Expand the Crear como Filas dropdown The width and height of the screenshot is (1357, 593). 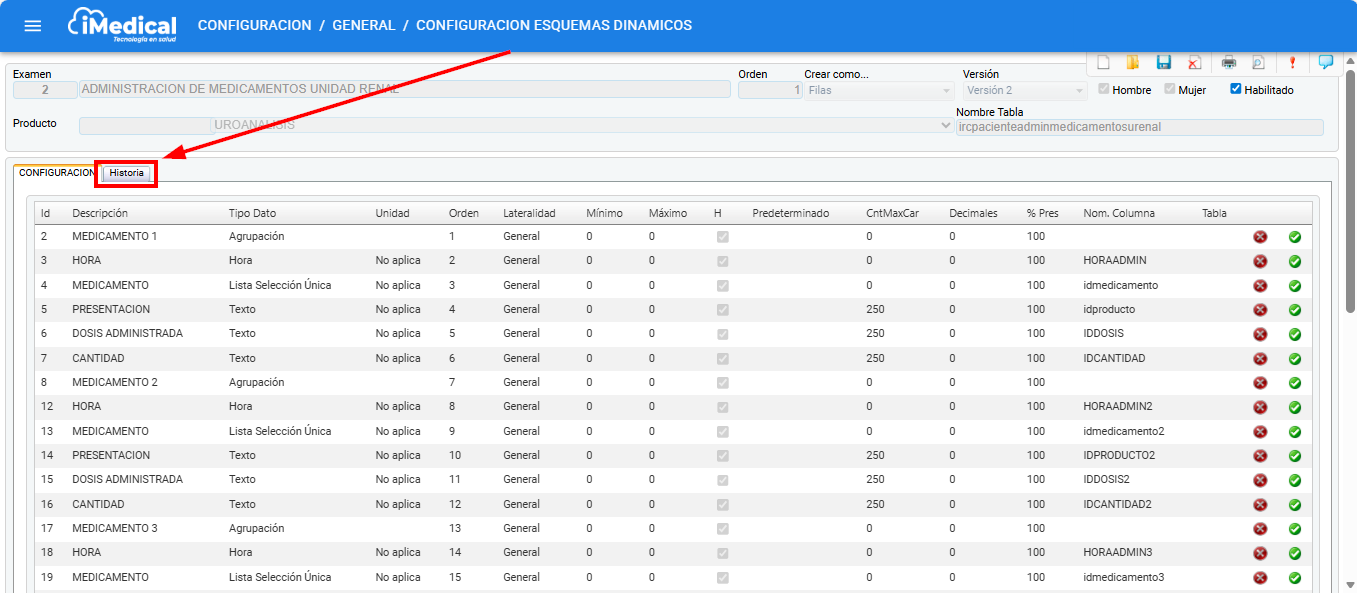[946, 91]
